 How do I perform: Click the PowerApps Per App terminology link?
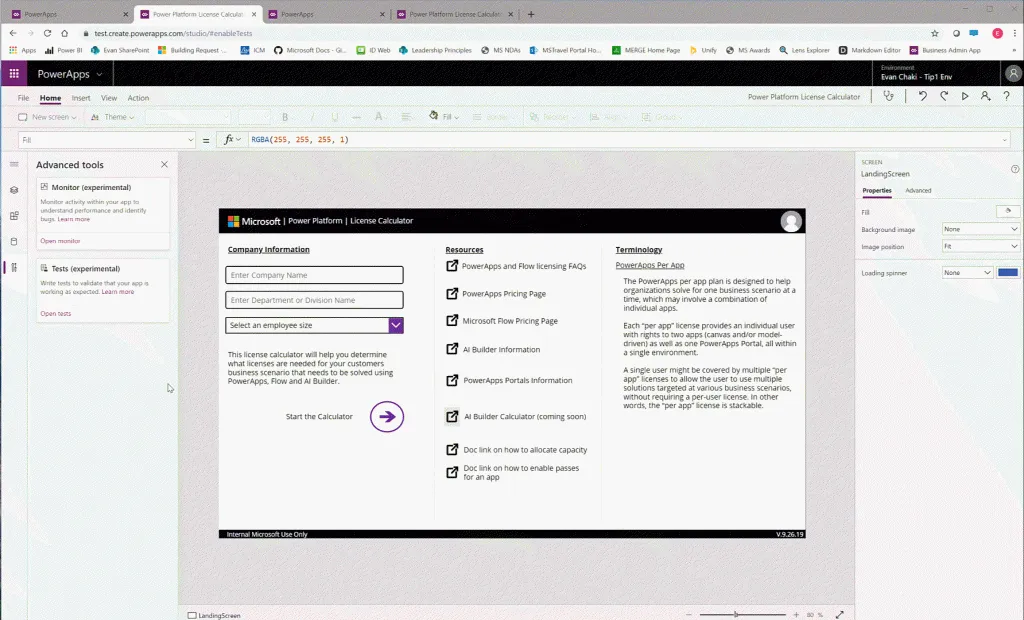pyautogui.click(x=650, y=265)
